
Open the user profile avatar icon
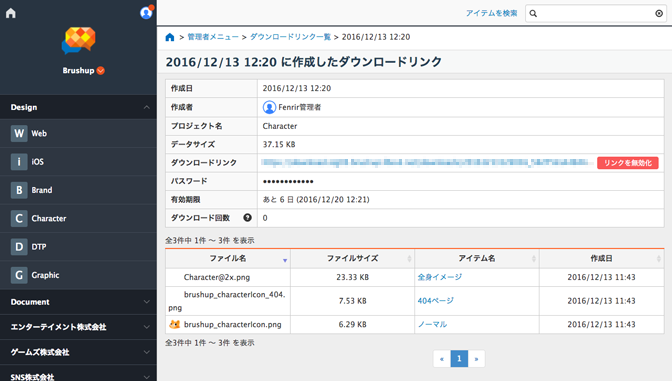(x=146, y=13)
